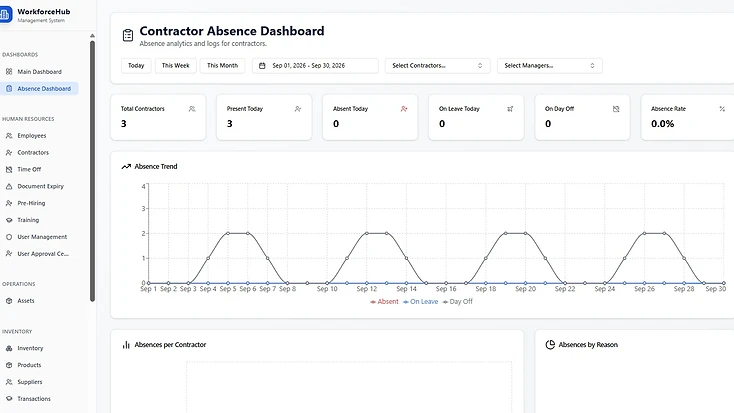
Task: Toggle the Absent series in chart legend
Action: coord(384,302)
